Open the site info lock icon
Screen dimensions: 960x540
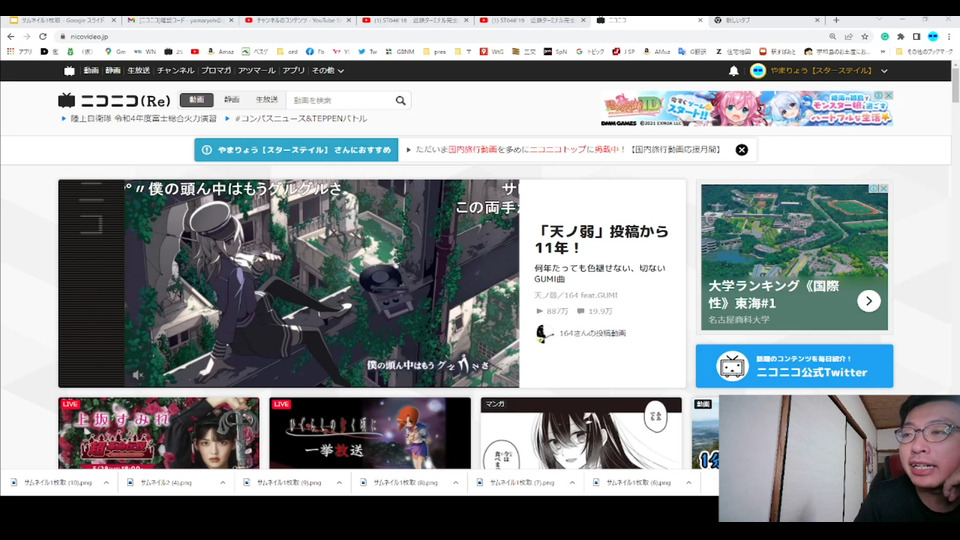(62, 37)
